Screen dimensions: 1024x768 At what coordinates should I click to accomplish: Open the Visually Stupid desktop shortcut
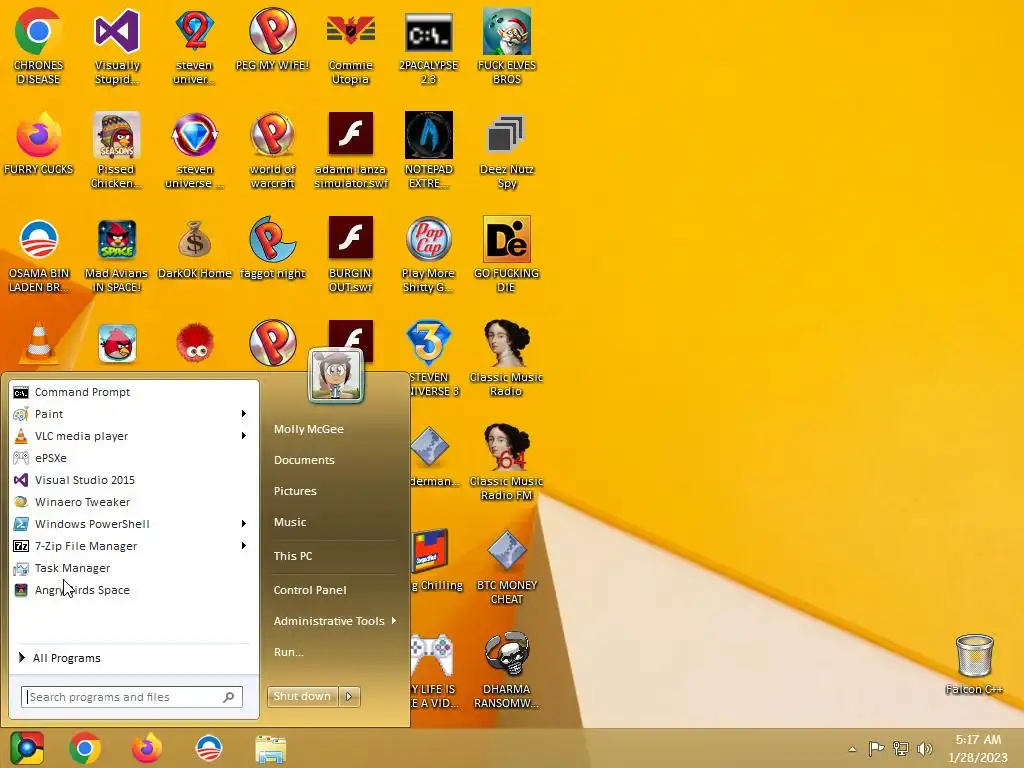116,46
